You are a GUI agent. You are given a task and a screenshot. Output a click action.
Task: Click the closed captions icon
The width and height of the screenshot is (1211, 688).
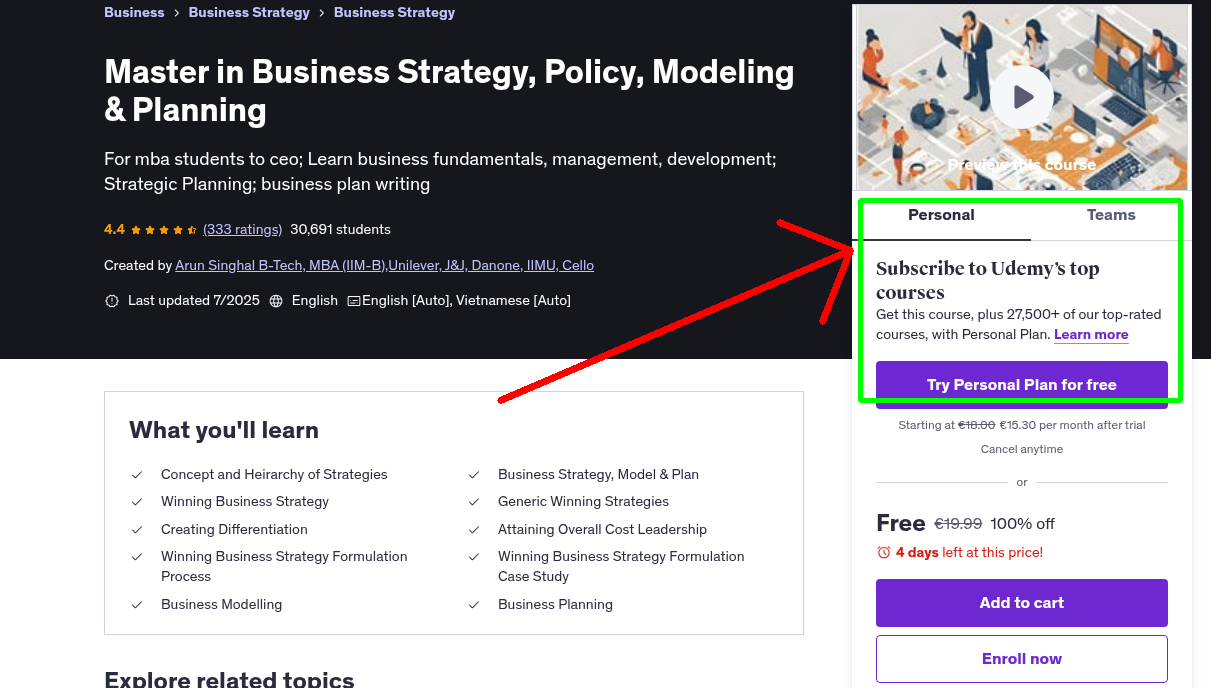coord(354,301)
